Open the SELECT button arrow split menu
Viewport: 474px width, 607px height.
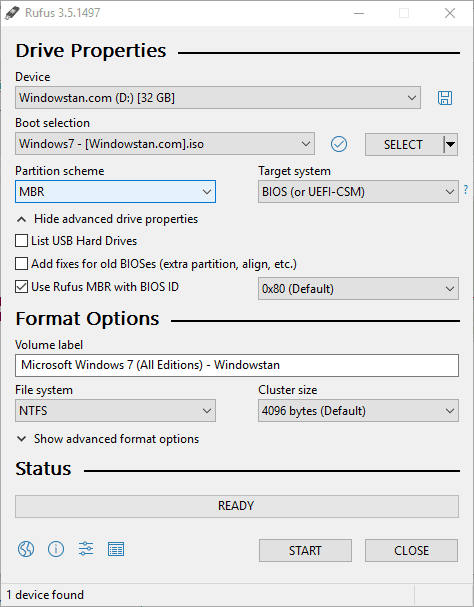pyautogui.click(x=450, y=144)
